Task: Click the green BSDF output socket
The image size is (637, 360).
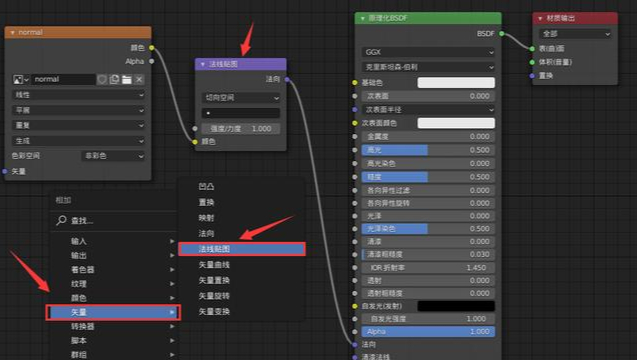Action: (x=502, y=34)
